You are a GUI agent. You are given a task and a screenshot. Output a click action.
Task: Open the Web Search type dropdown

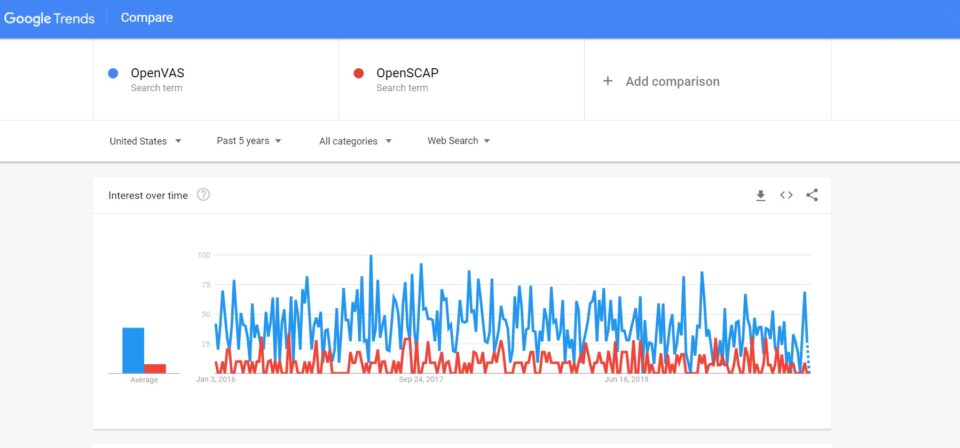coord(459,141)
